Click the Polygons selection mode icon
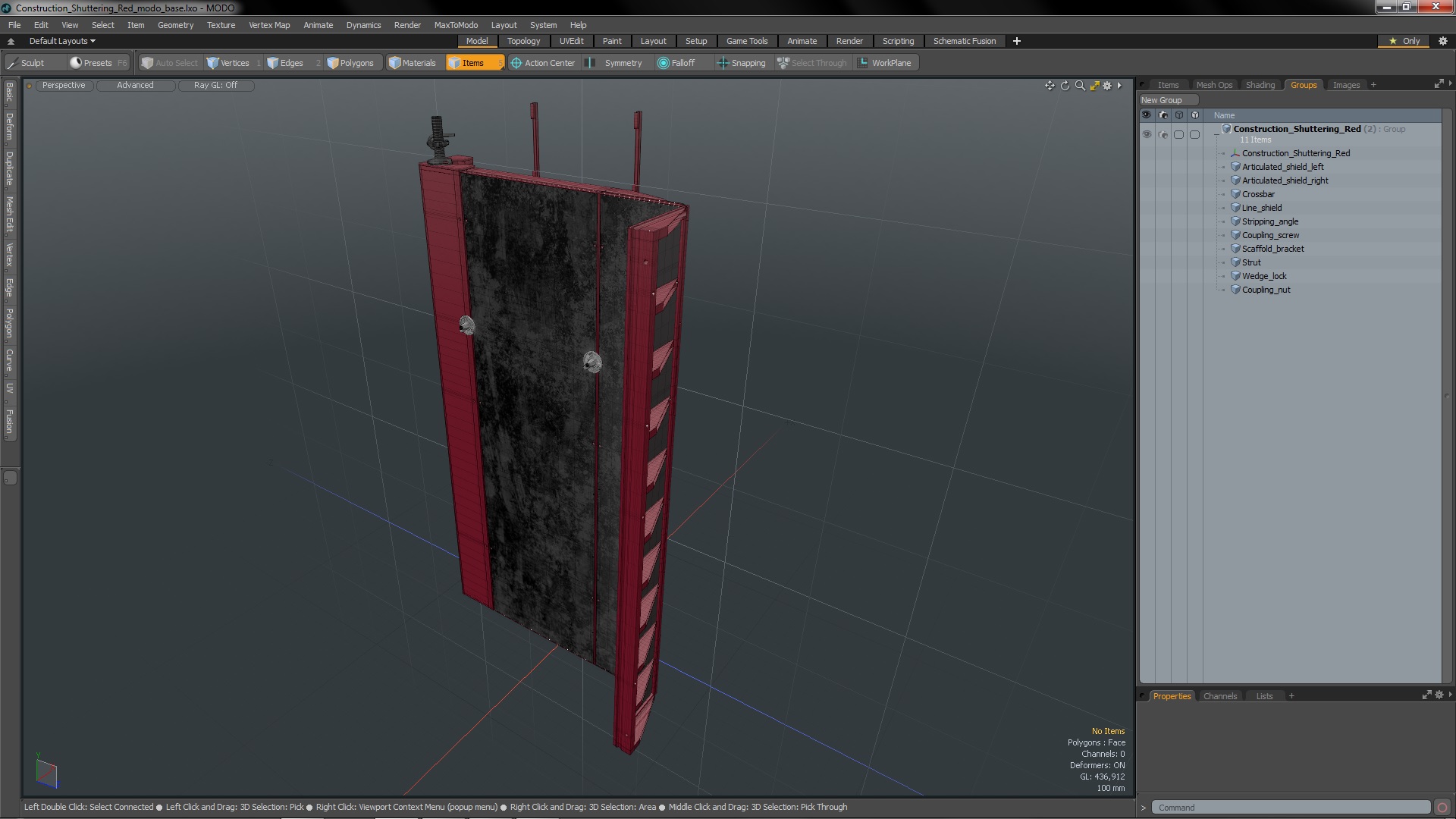The height and width of the screenshot is (819, 1456). click(350, 63)
